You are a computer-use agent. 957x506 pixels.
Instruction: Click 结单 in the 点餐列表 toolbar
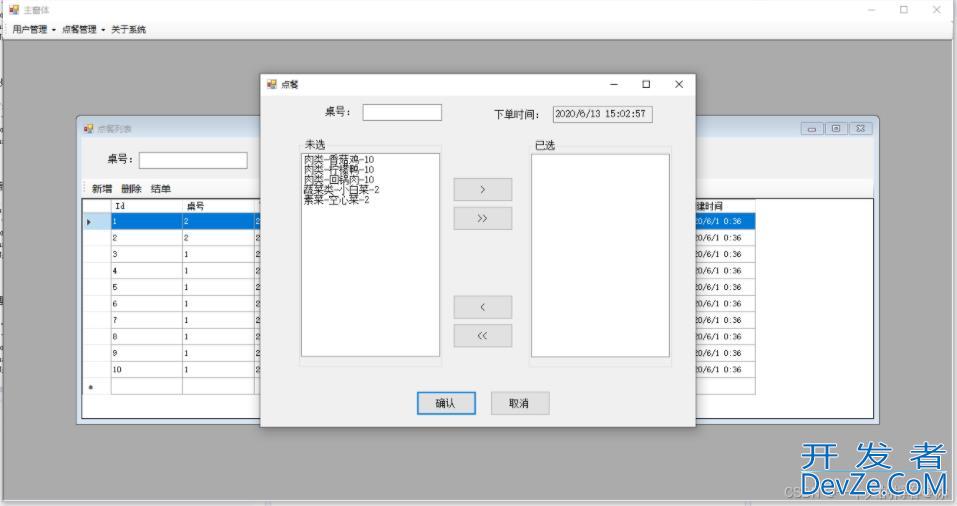(x=161, y=189)
